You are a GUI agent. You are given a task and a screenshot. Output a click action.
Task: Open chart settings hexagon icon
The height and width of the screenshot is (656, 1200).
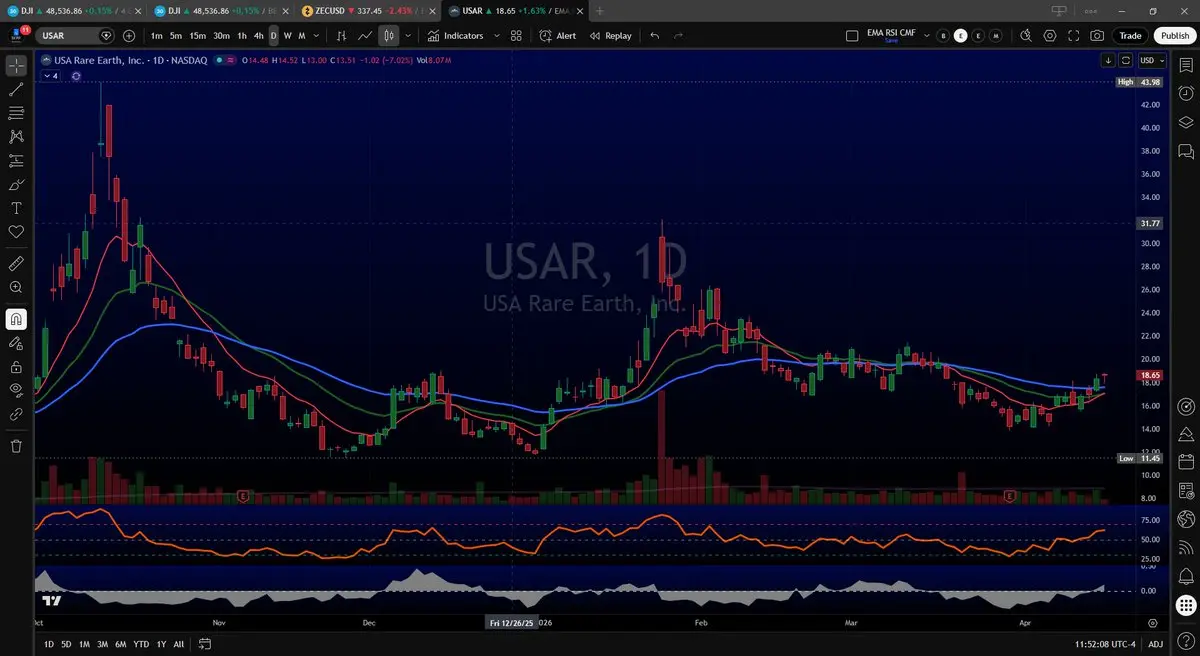(x=1050, y=36)
